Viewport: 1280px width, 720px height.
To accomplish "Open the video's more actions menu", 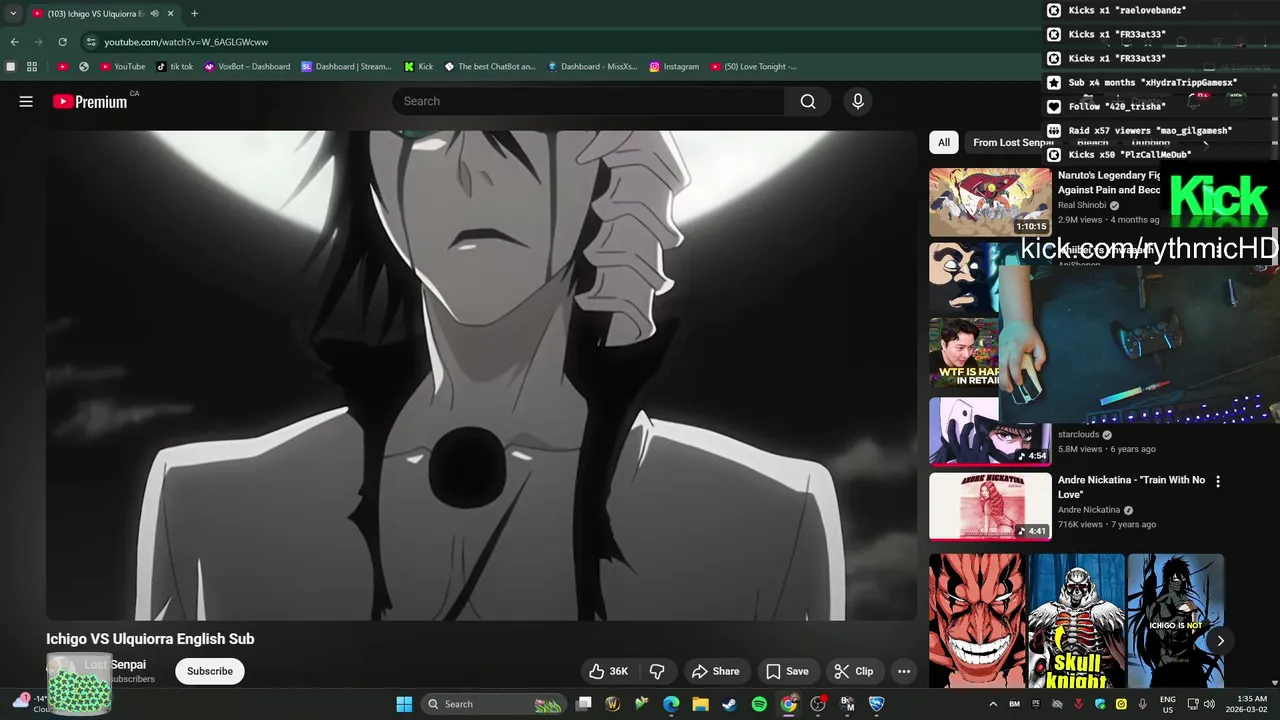I will 904,671.
